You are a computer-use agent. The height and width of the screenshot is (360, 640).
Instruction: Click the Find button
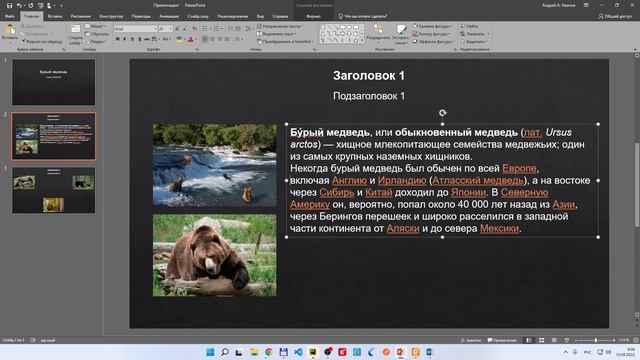coord(469,26)
